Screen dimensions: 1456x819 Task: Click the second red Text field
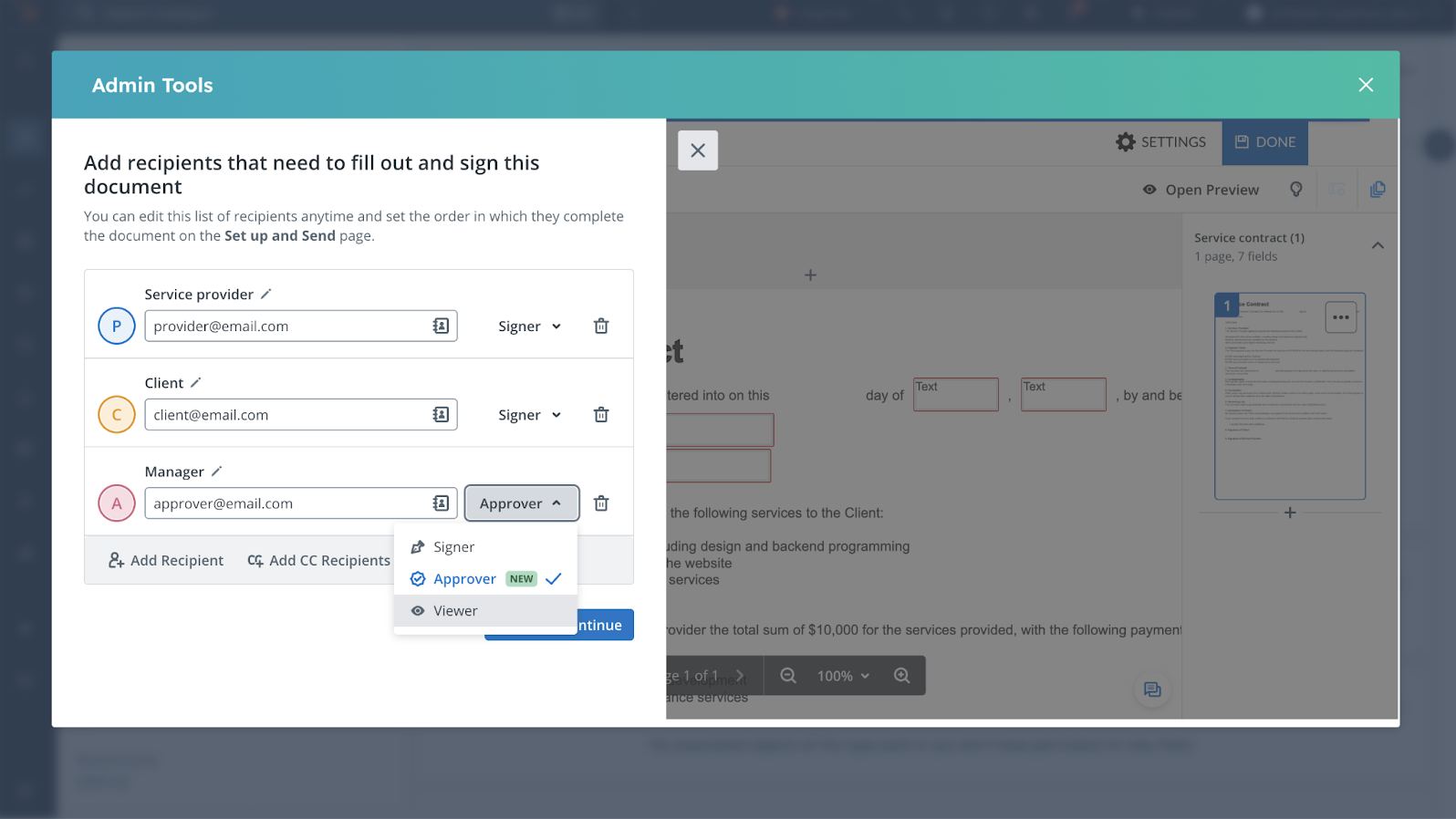[x=1063, y=394]
